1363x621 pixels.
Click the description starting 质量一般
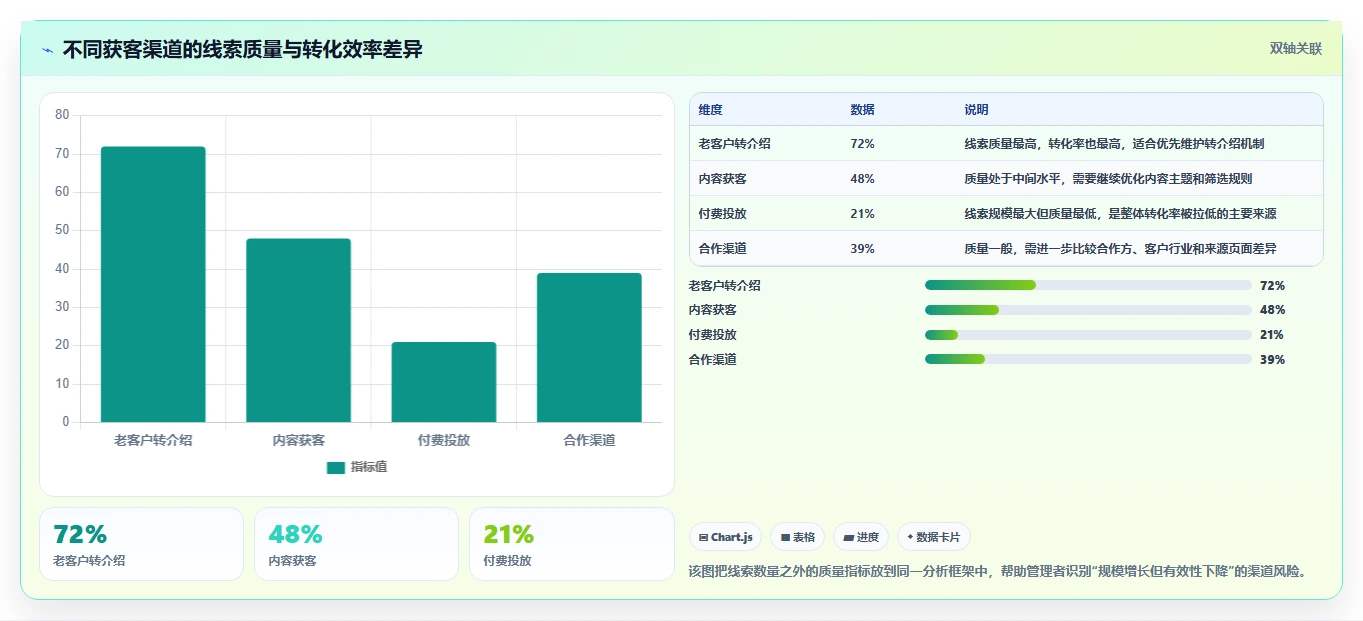click(x=1120, y=249)
